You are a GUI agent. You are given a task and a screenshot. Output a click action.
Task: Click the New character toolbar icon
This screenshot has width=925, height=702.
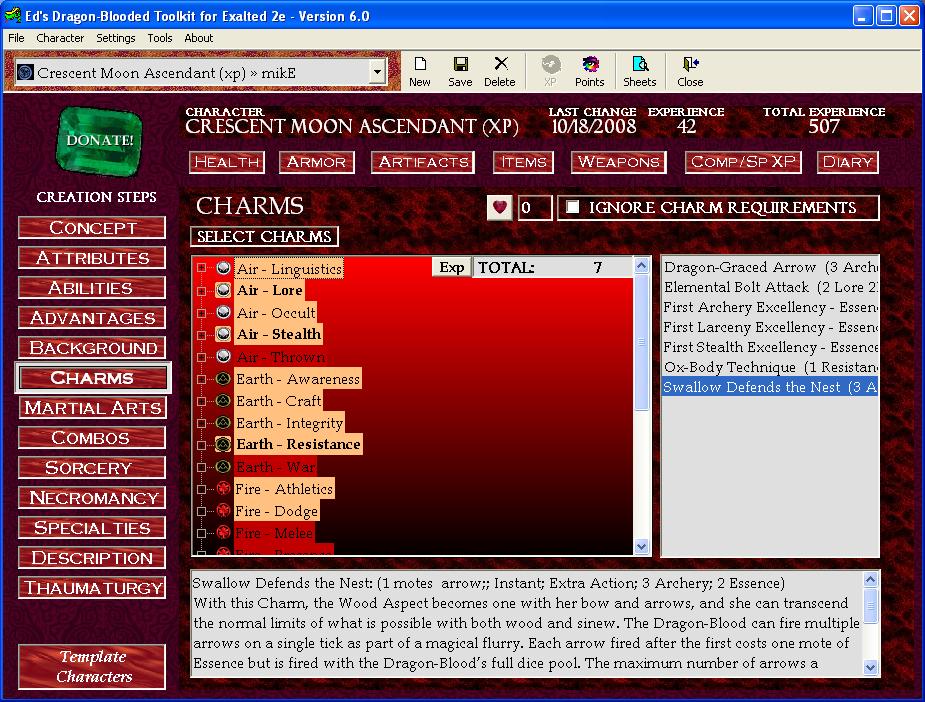point(419,71)
